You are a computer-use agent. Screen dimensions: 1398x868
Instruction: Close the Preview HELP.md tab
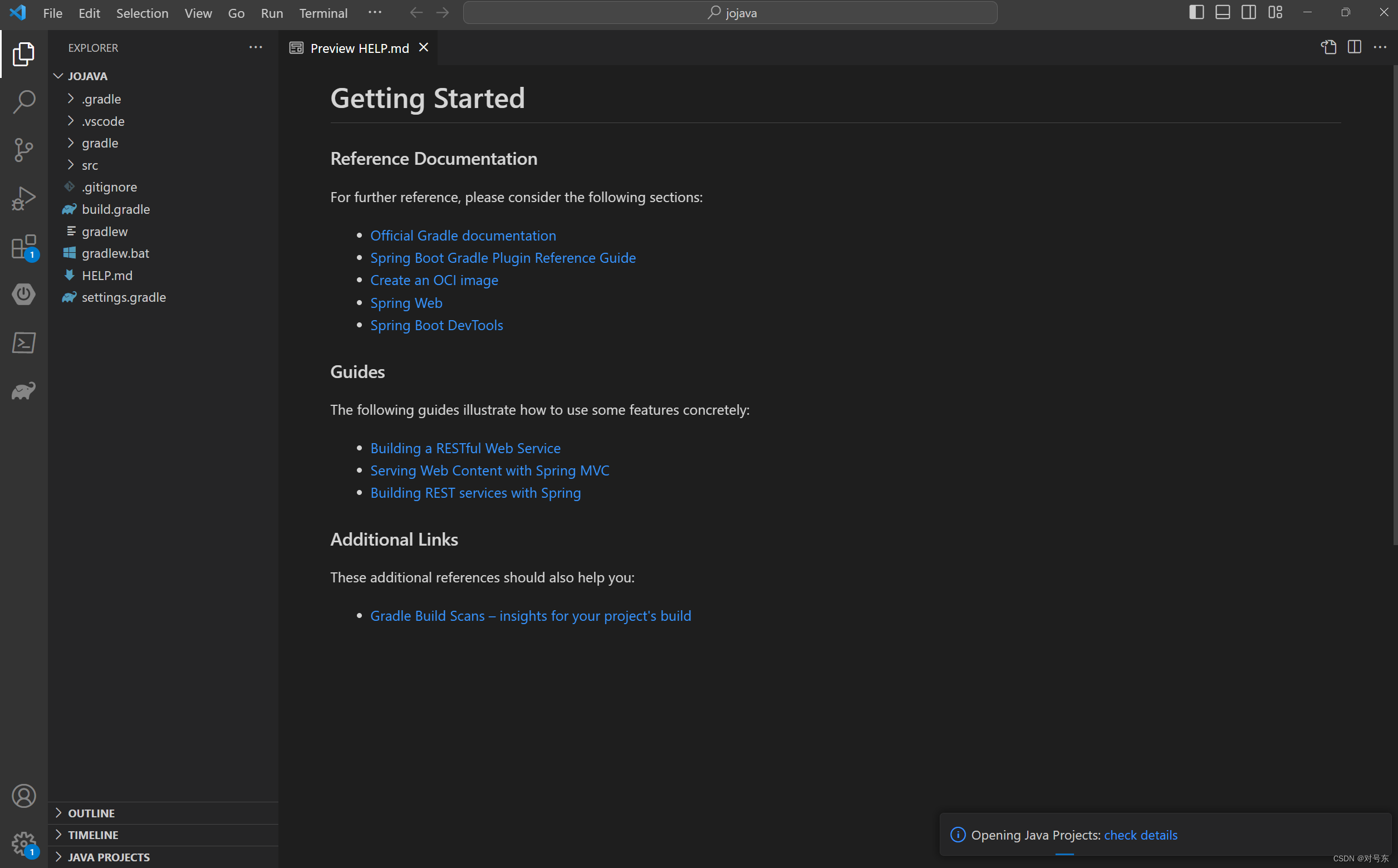(424, 48)
